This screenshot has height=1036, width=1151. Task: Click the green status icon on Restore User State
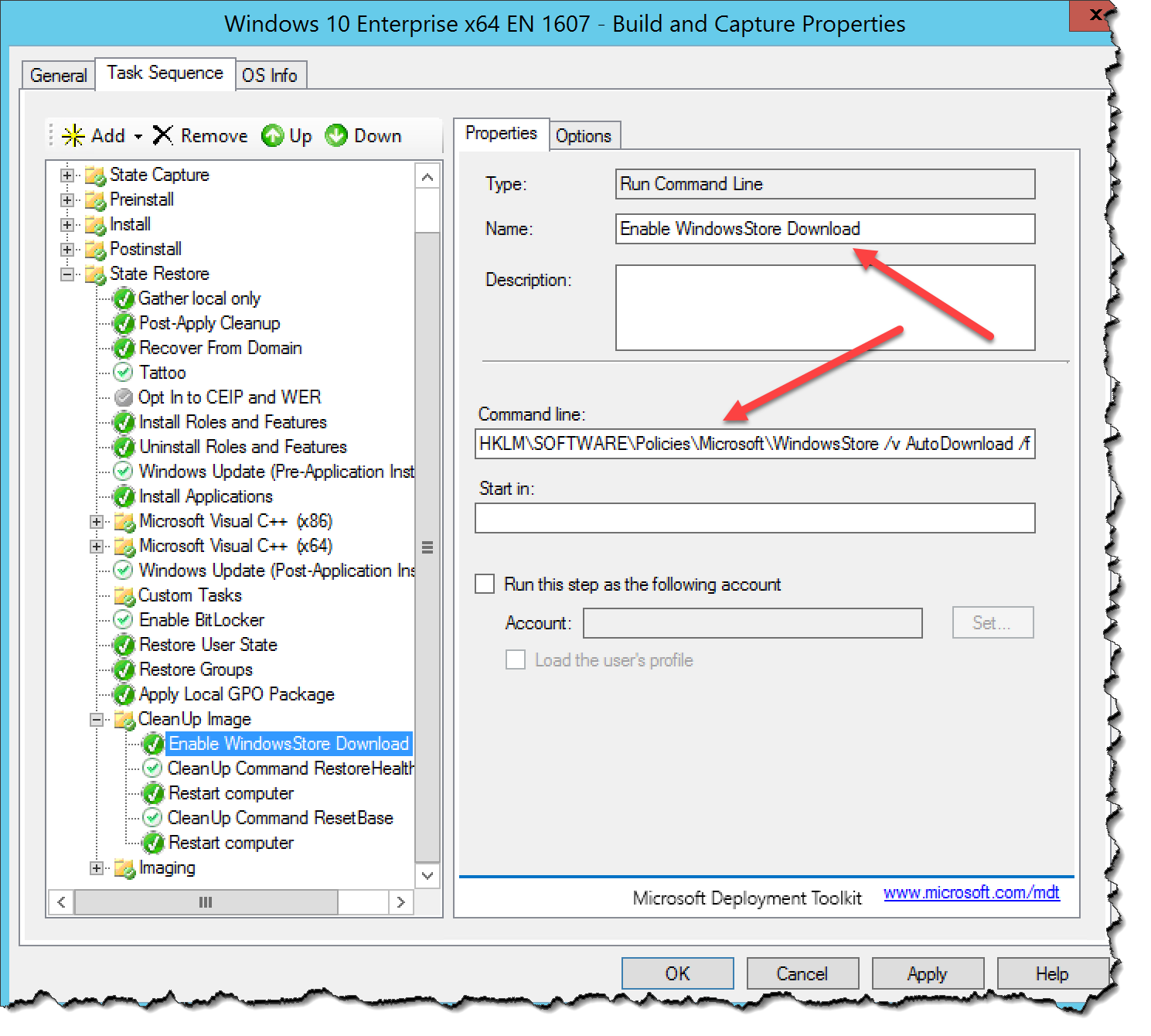[124, 644]
